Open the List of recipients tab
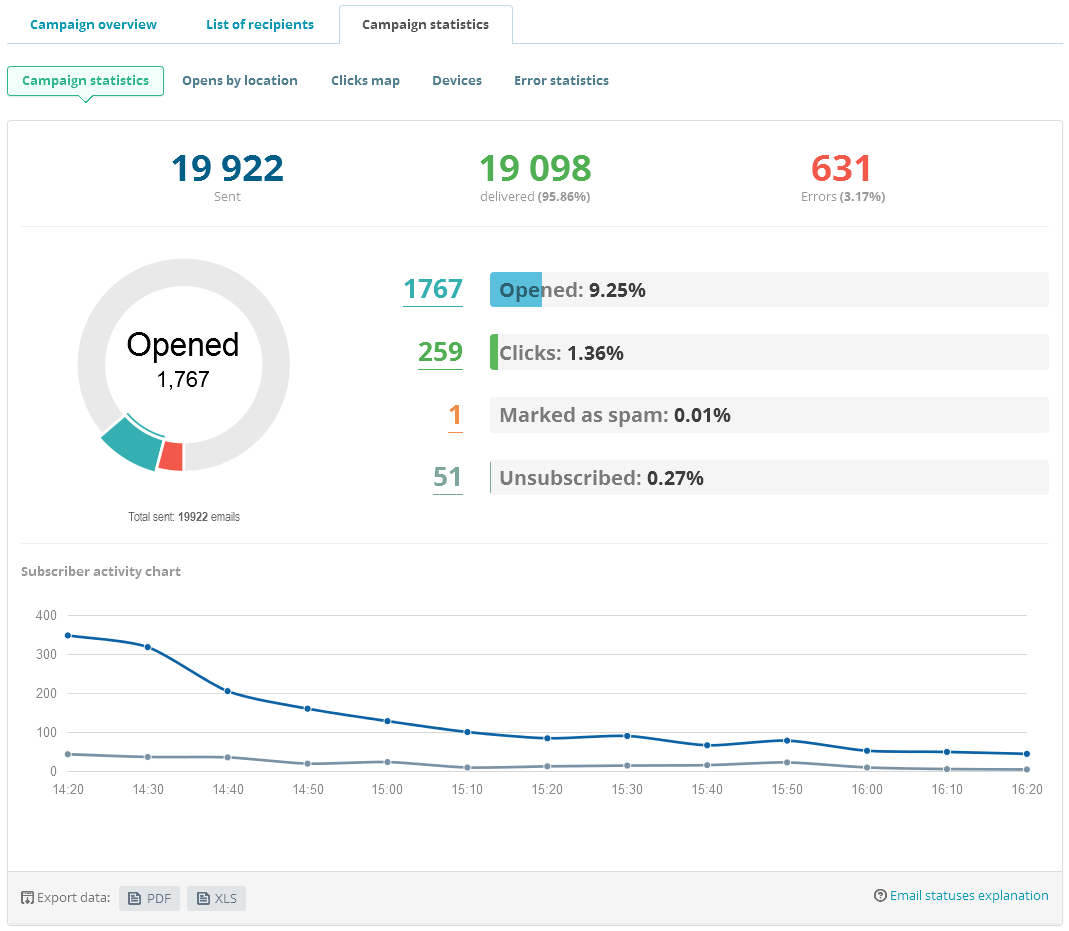Image resolution: width=1069 pixels, height=931 pixels. 260,24
